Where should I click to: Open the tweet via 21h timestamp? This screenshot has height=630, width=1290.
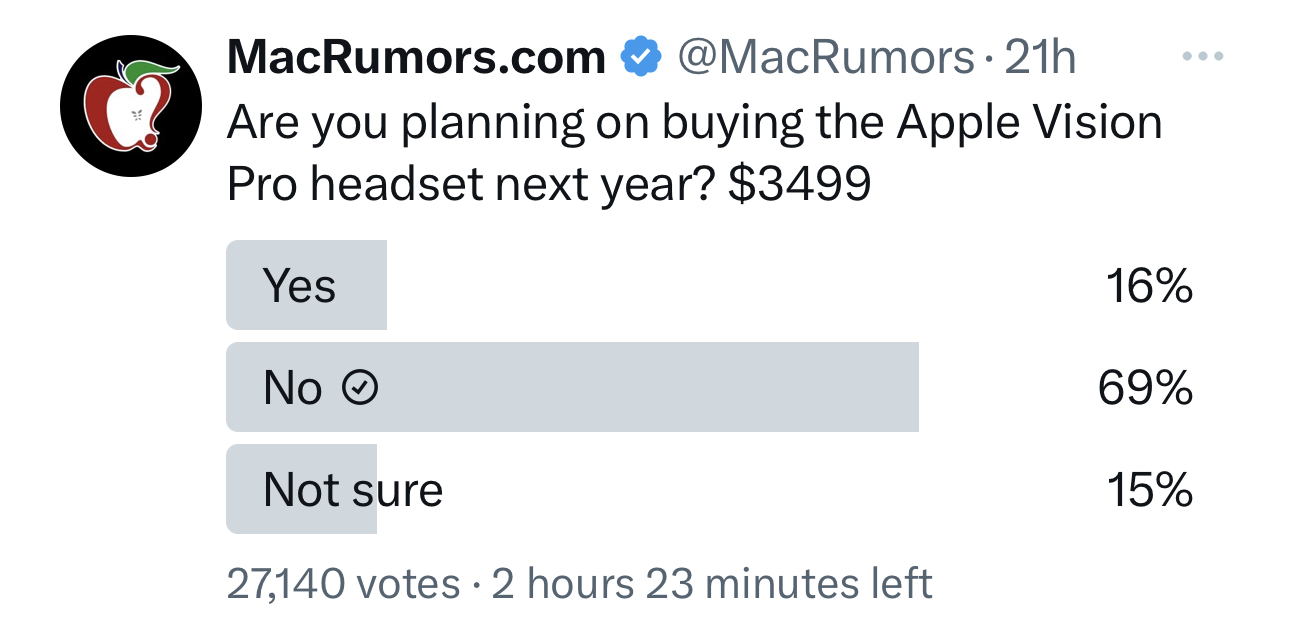pyautogui.click(x=1040, y=58)
